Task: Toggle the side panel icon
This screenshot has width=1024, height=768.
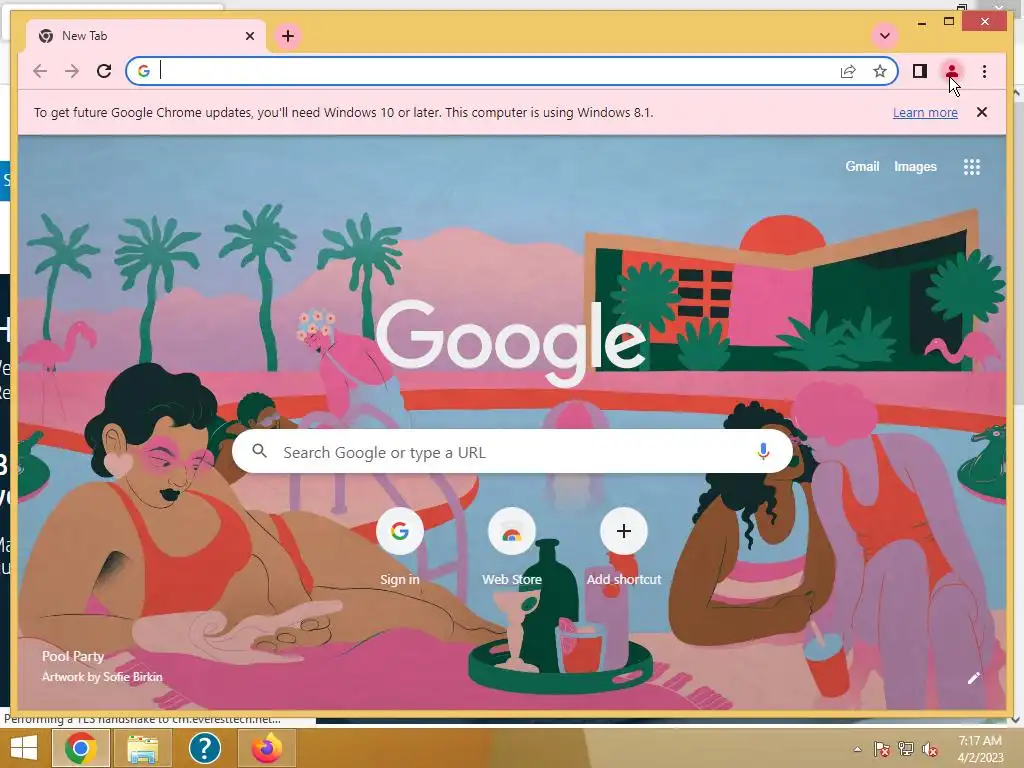Action: pyautogui.click(x=920, y=71)
